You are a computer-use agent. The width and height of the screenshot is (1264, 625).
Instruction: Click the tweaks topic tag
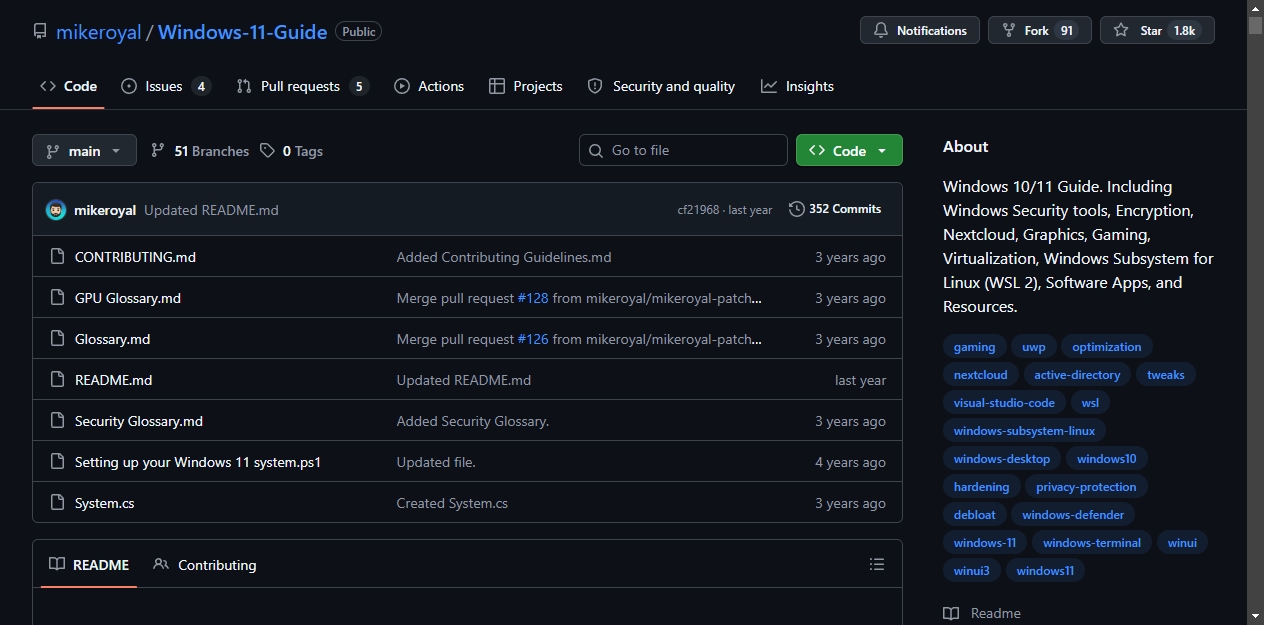tap(1165, 375)
